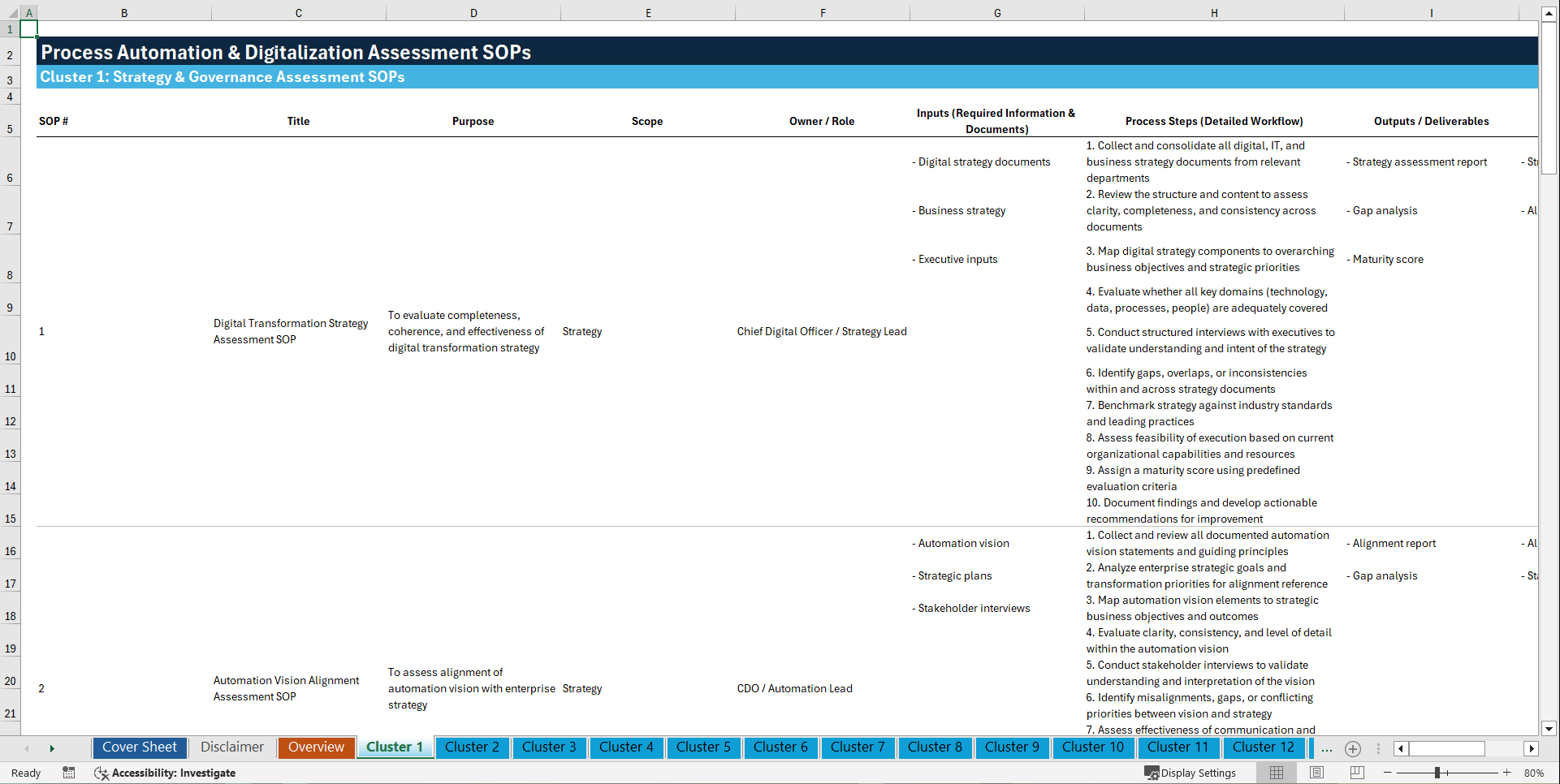Viewport: 1560px width, 784px height.
Task: Add a new worksheet with the plus button
Action: click(x=1353, y=748)
